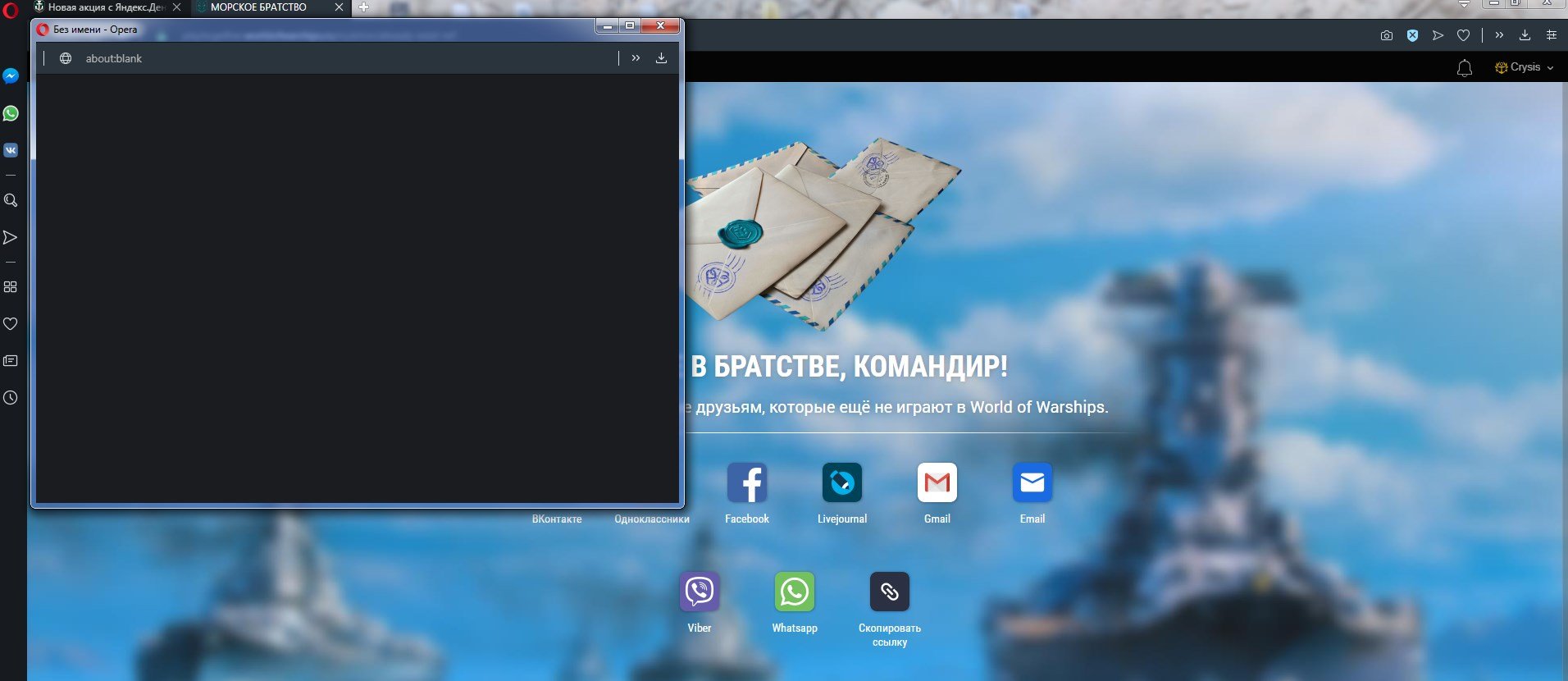This screenshot has width=1568, height=681.
Task: Click the about:blank address field
Action: 328,58
